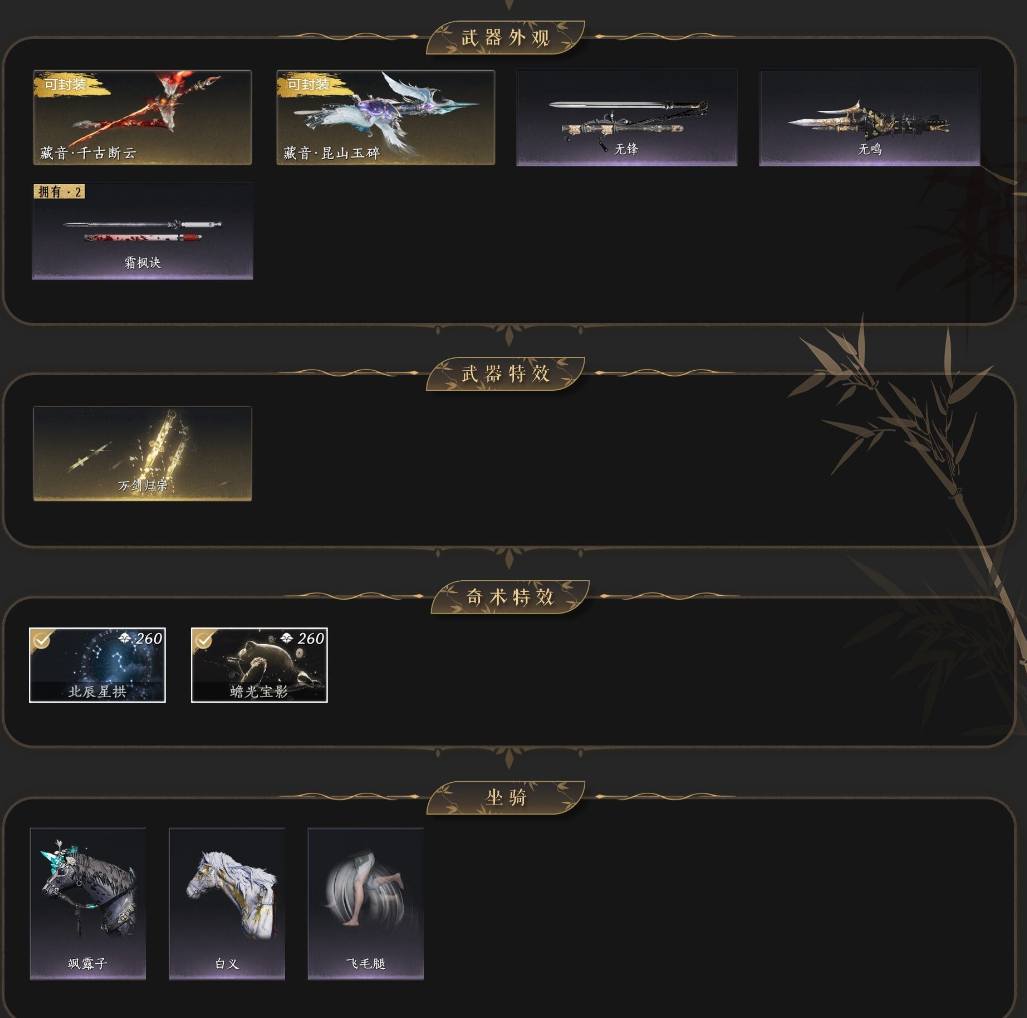Click the 拥有·2 owned tag

pyautogui.click(x=60, y=191)
